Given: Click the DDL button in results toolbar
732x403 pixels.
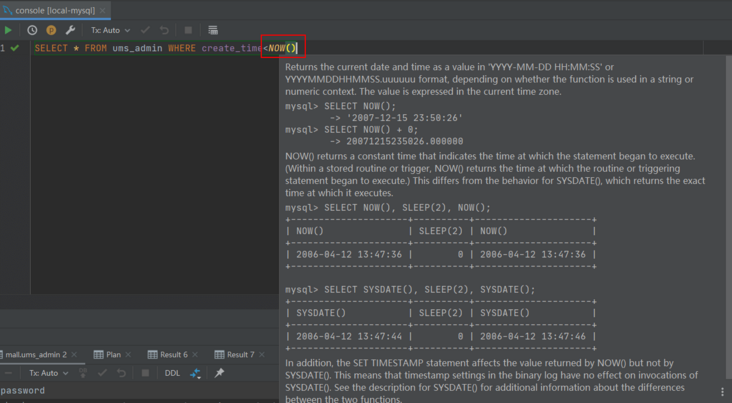Looking at the screenshot, I should 172,373.
